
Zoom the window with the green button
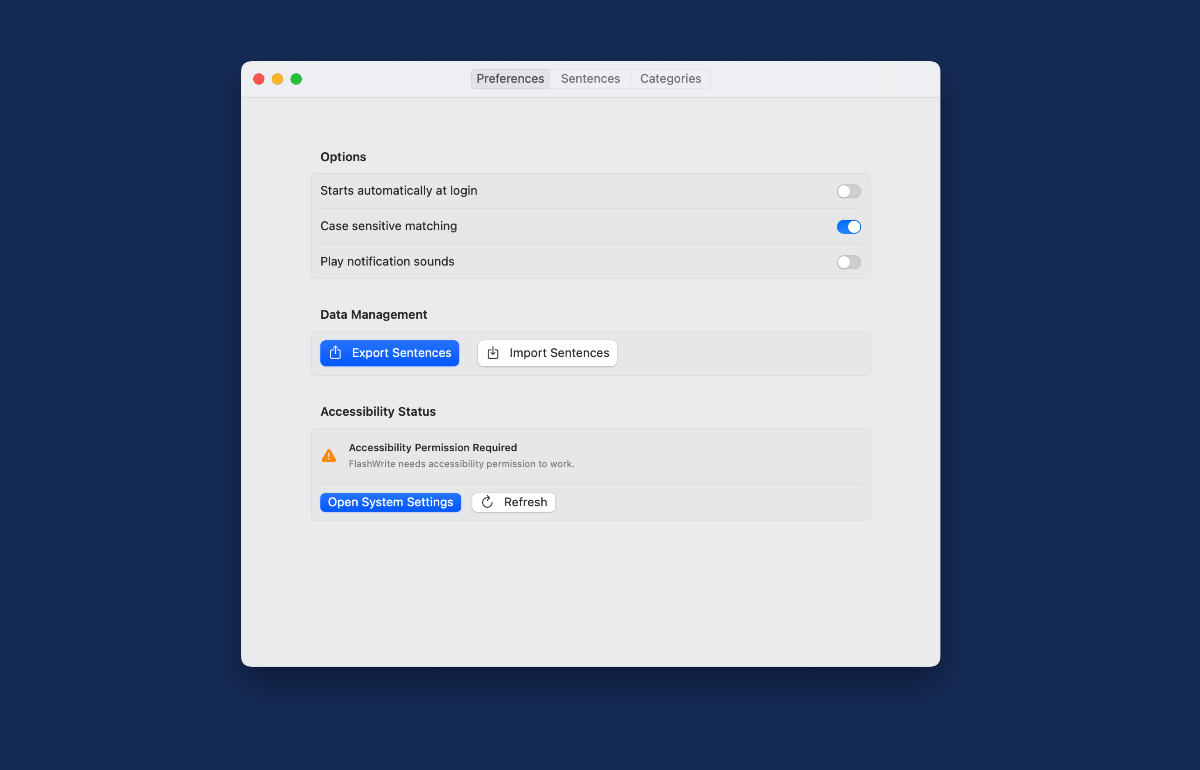296,79
